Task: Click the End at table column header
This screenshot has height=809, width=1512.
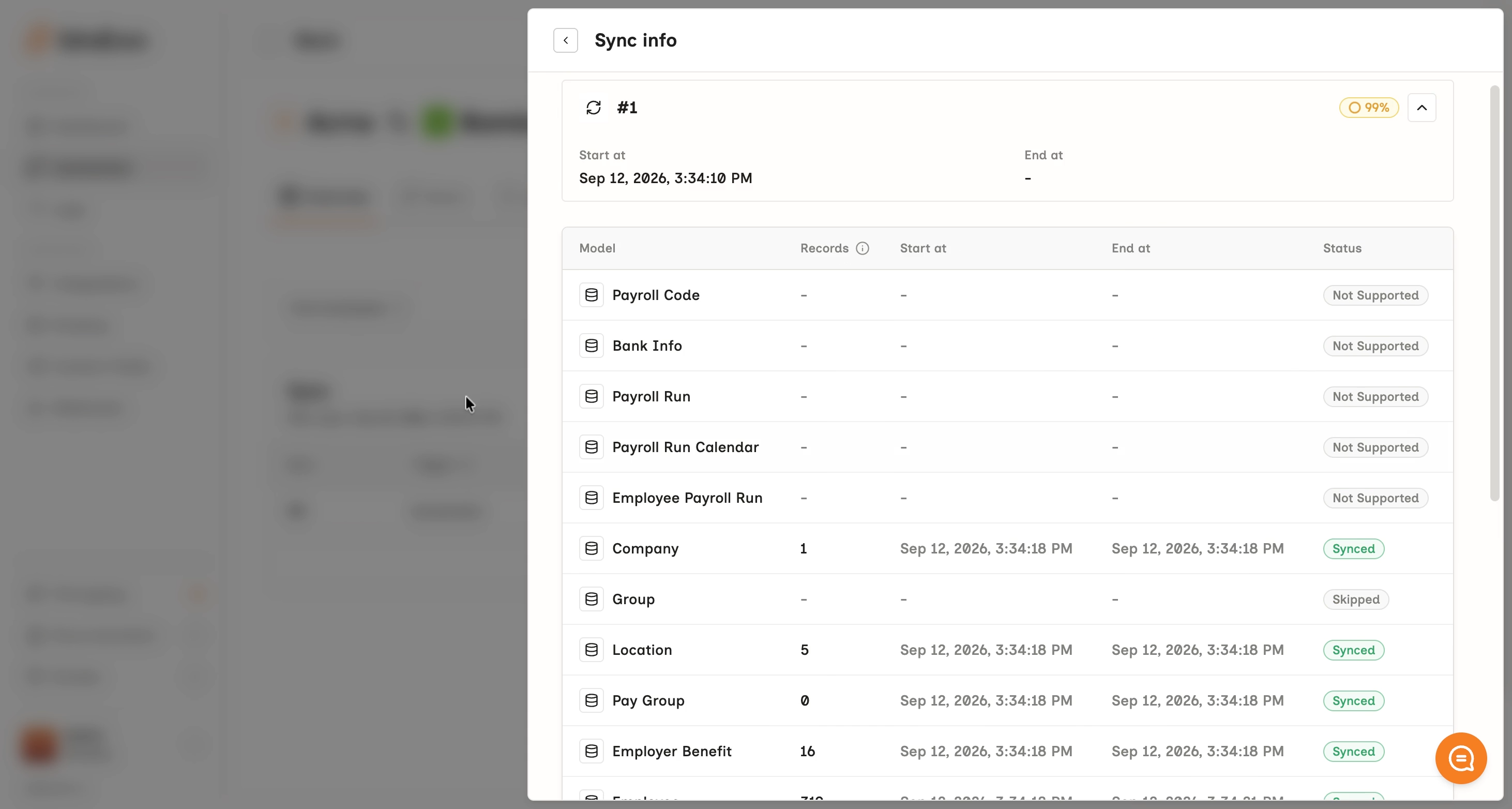Action: click(x=1130, y=248)
